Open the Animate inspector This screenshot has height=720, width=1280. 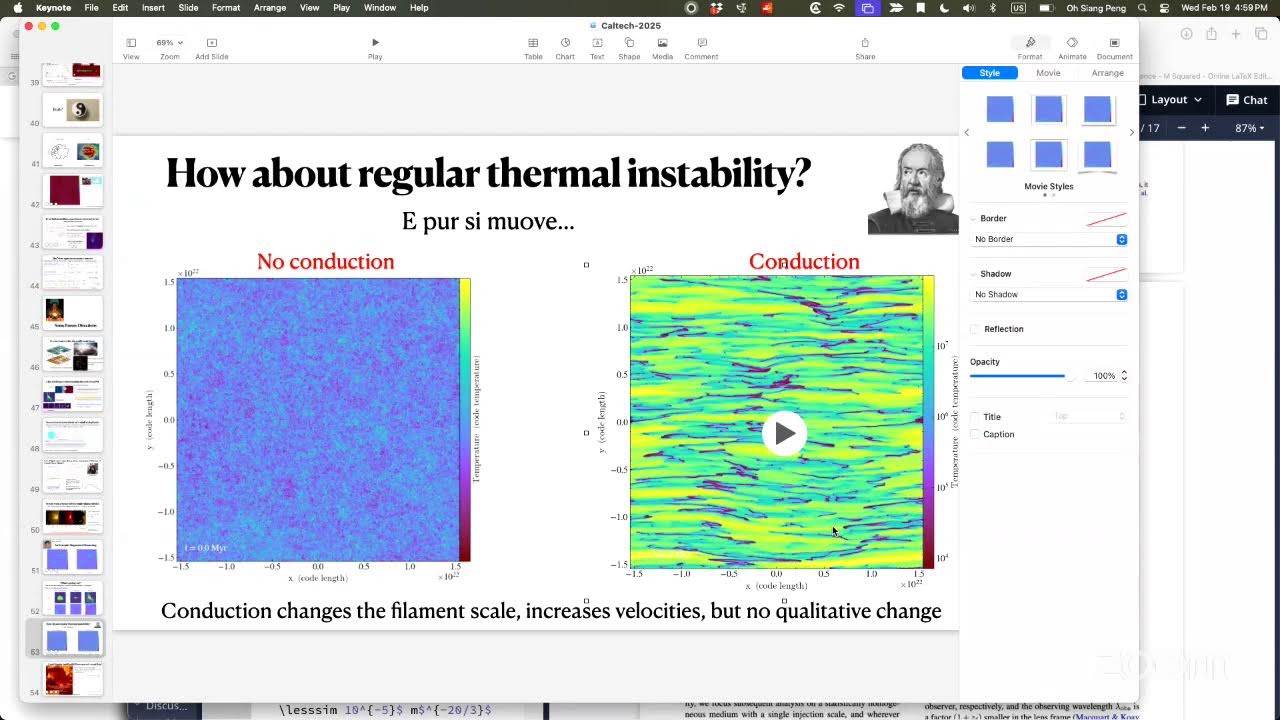pos(1072,48)
